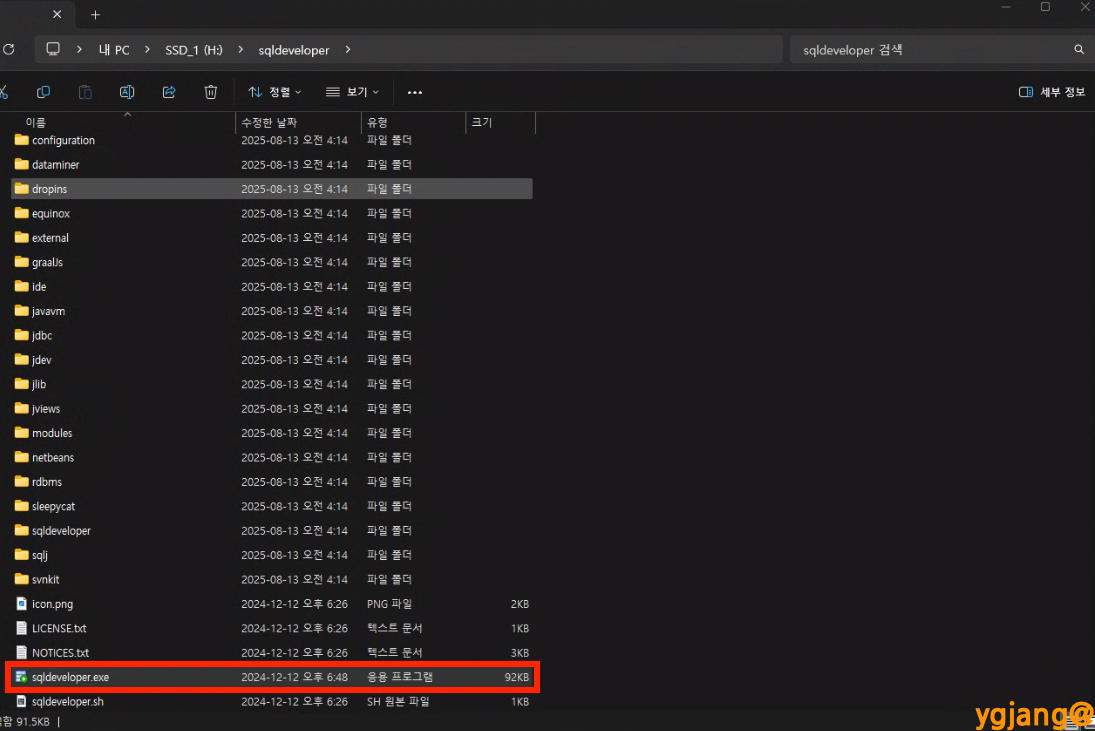Screen dimensions: 1095x731
Task: Select the jlib folder icon
Action: click(x=22, y=384)
